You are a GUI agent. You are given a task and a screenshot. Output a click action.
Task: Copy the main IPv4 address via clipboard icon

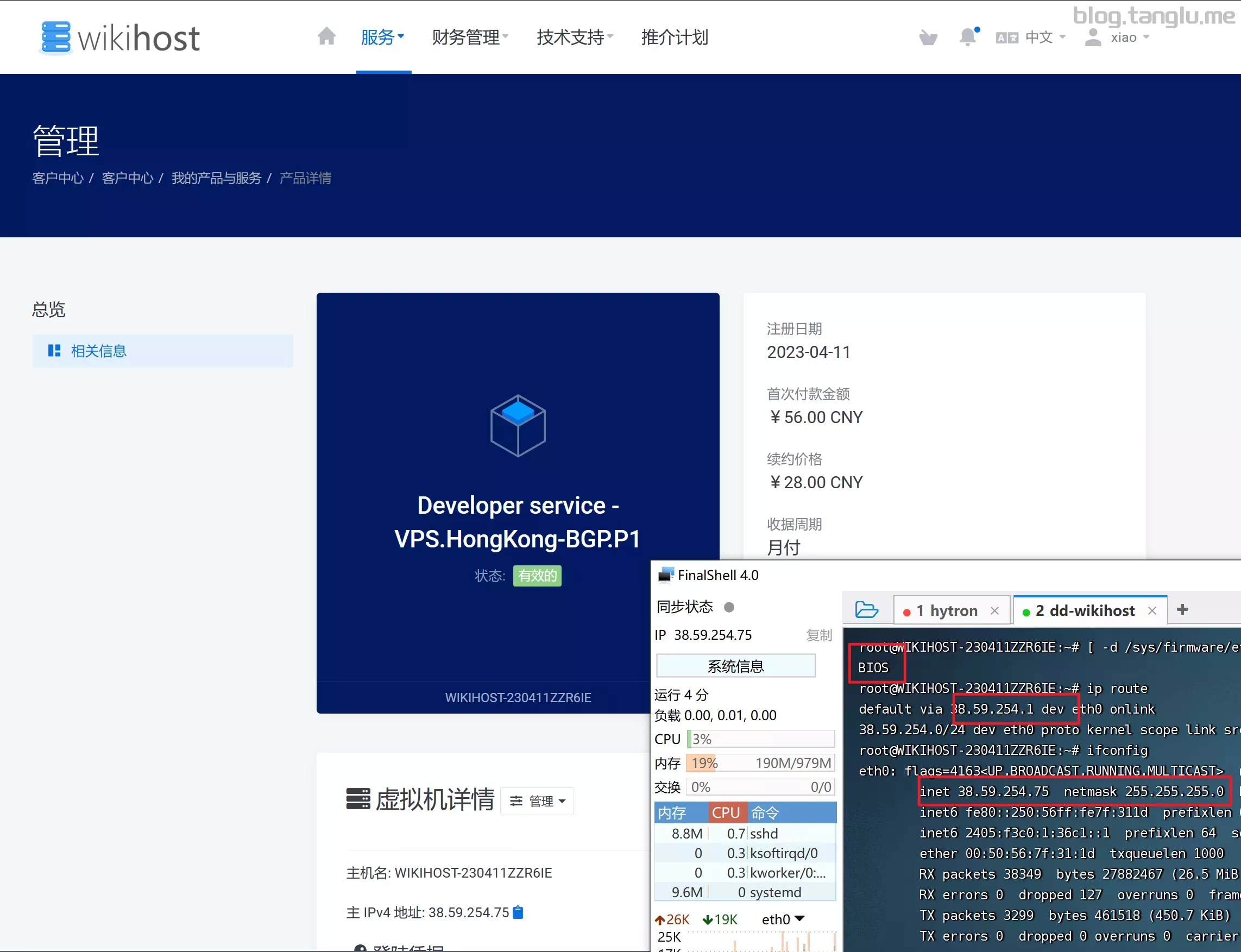(x=518, y=912)
